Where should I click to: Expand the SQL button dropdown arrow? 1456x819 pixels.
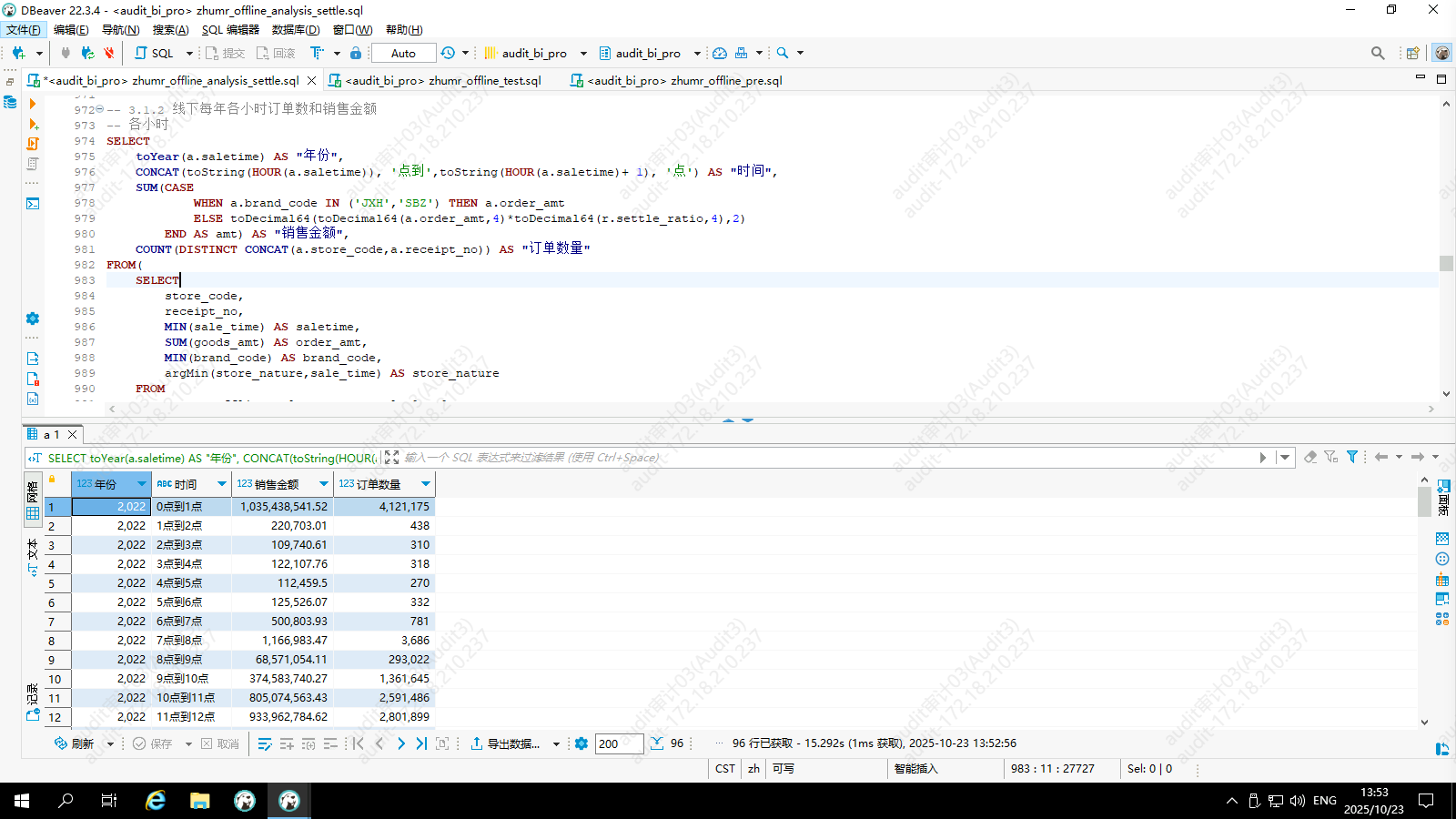coord(189,53)
